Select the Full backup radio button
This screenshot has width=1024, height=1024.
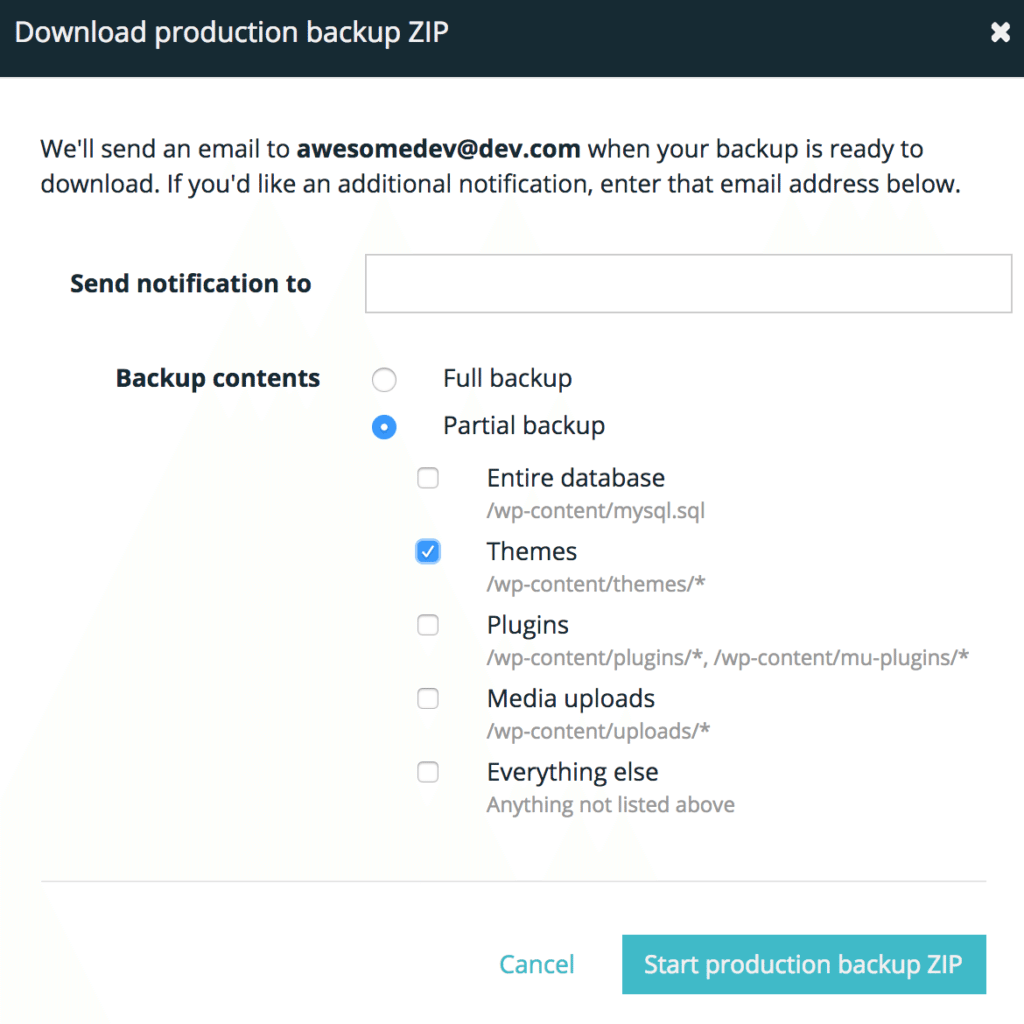[384, 380]
